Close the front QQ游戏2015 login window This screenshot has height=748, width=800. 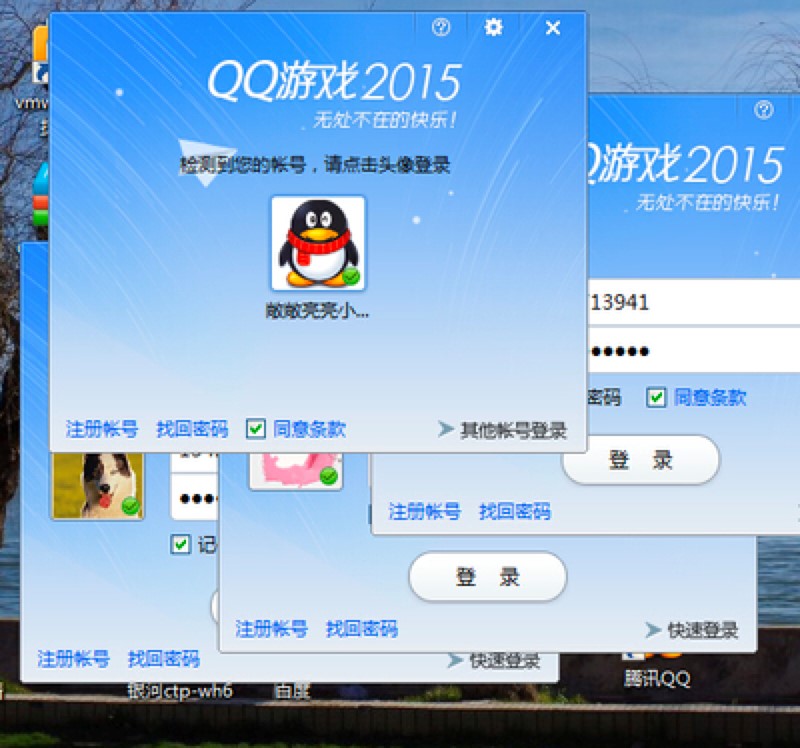pyautogui.click(x=553, y=28)
